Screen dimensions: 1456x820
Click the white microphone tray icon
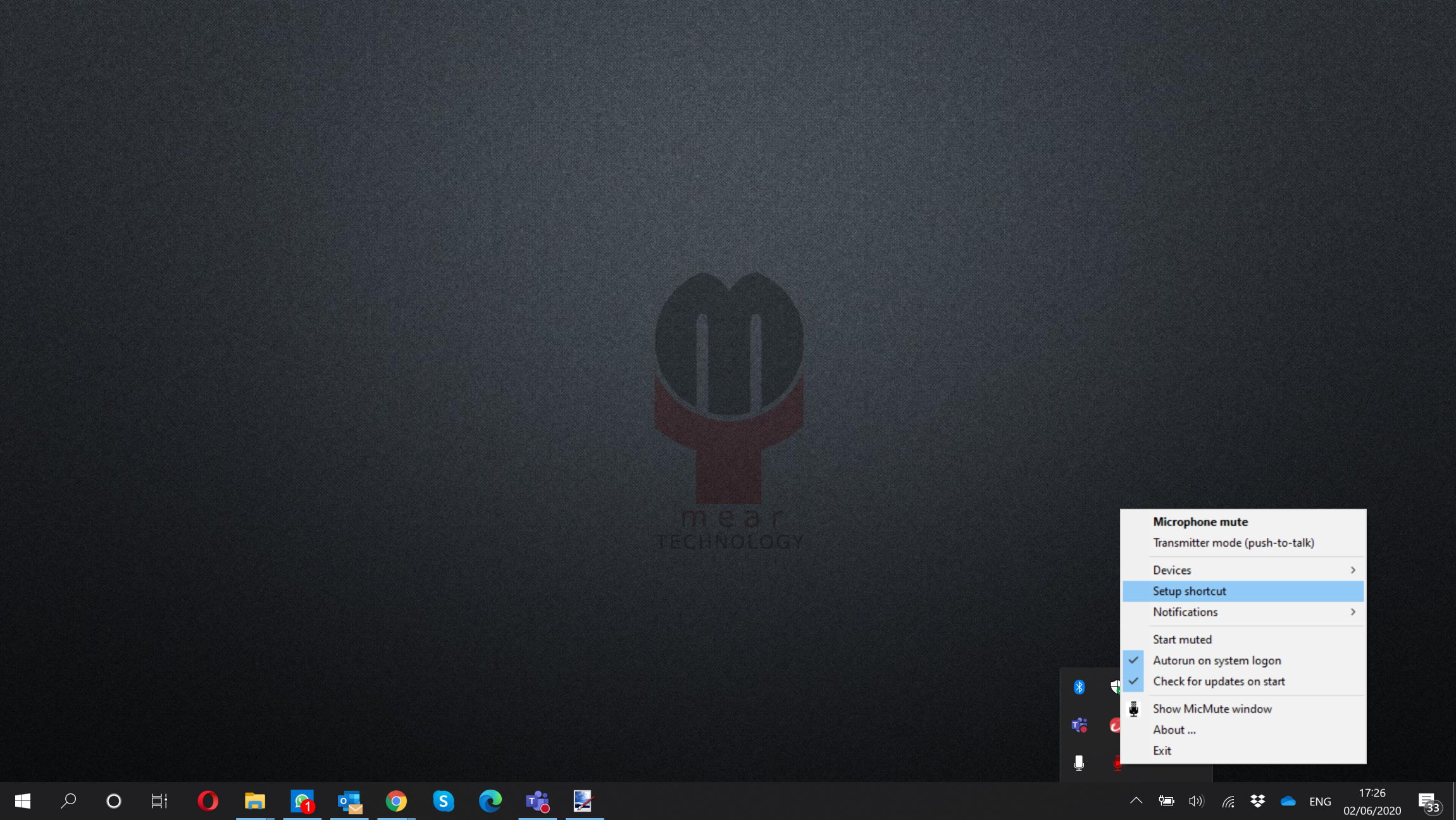tap(1079, 762)
